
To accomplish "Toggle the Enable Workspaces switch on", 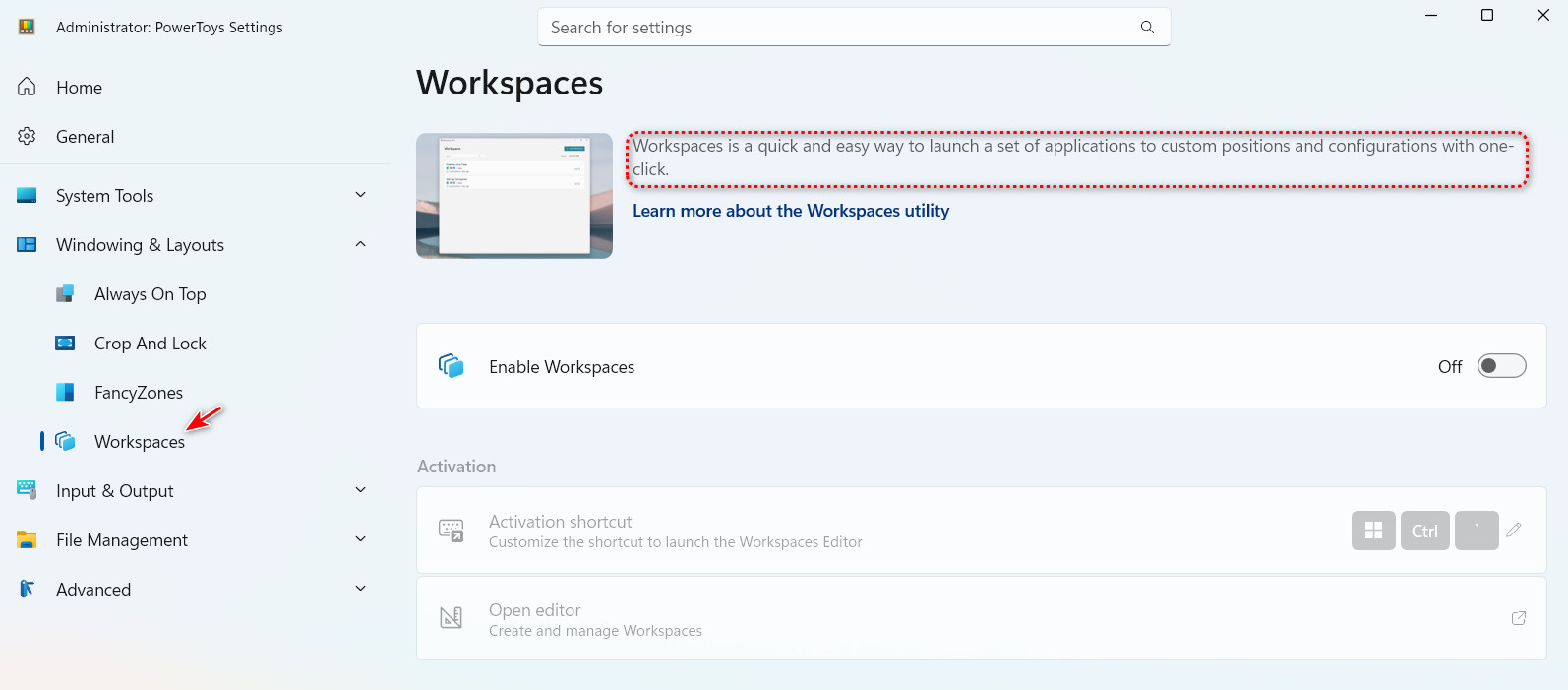I will pyautogui.click(x=1501, y=366).
